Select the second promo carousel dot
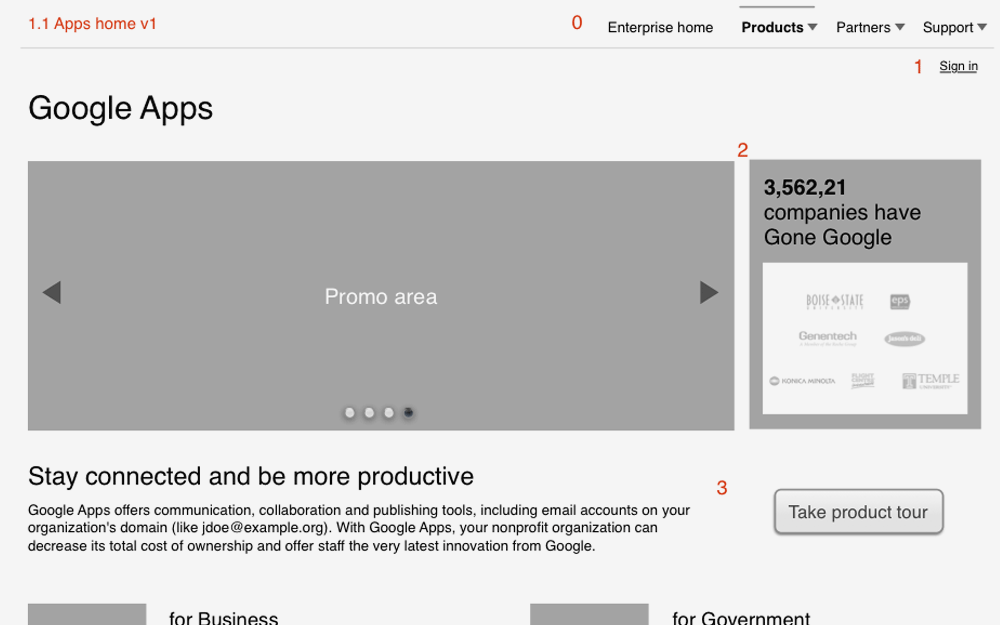 pyautogui.click(x=369, y=412)
